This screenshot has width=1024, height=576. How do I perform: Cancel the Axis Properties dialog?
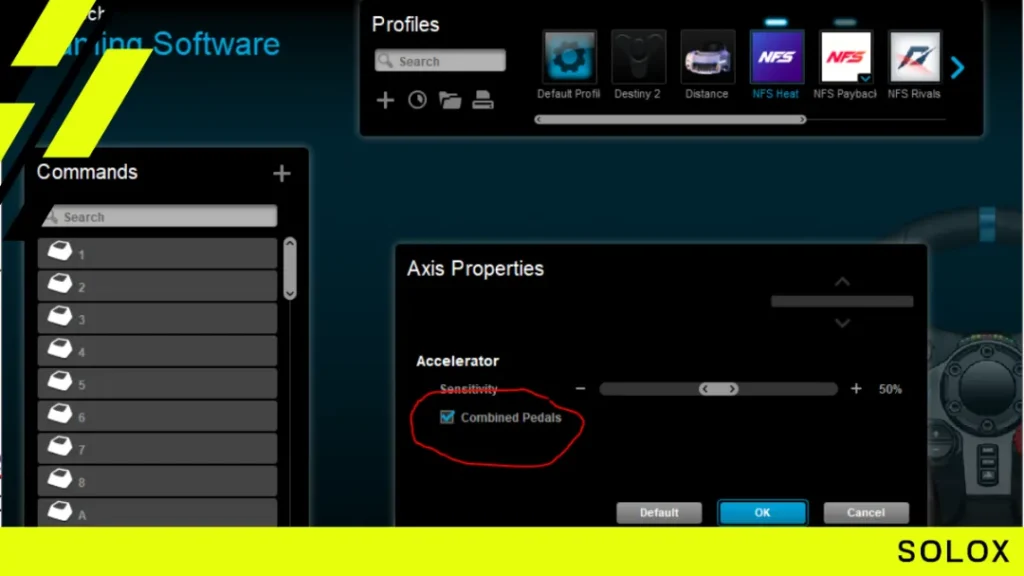[x=866, y=513]
